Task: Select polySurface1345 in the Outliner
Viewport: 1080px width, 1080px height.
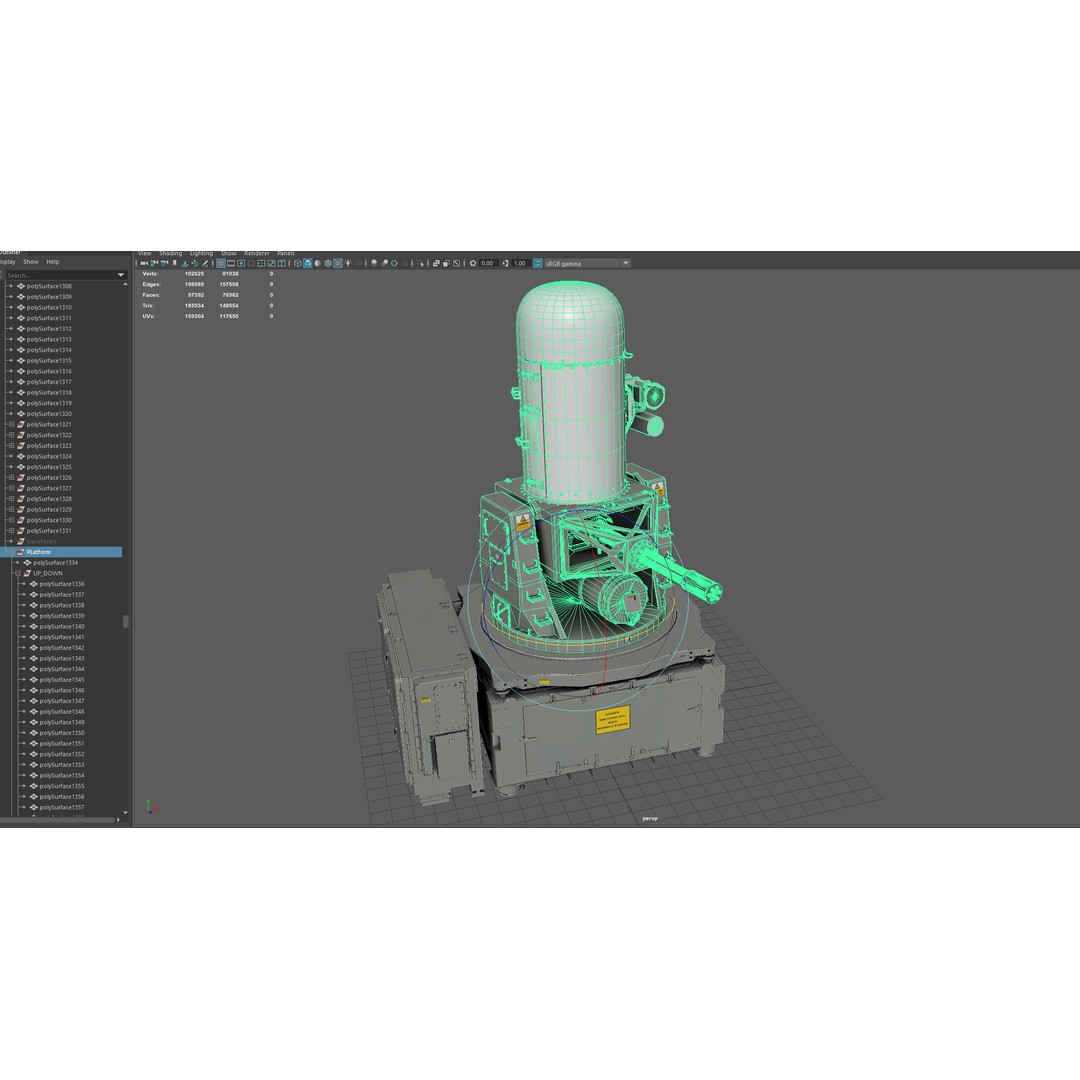Action: (61, 680)
